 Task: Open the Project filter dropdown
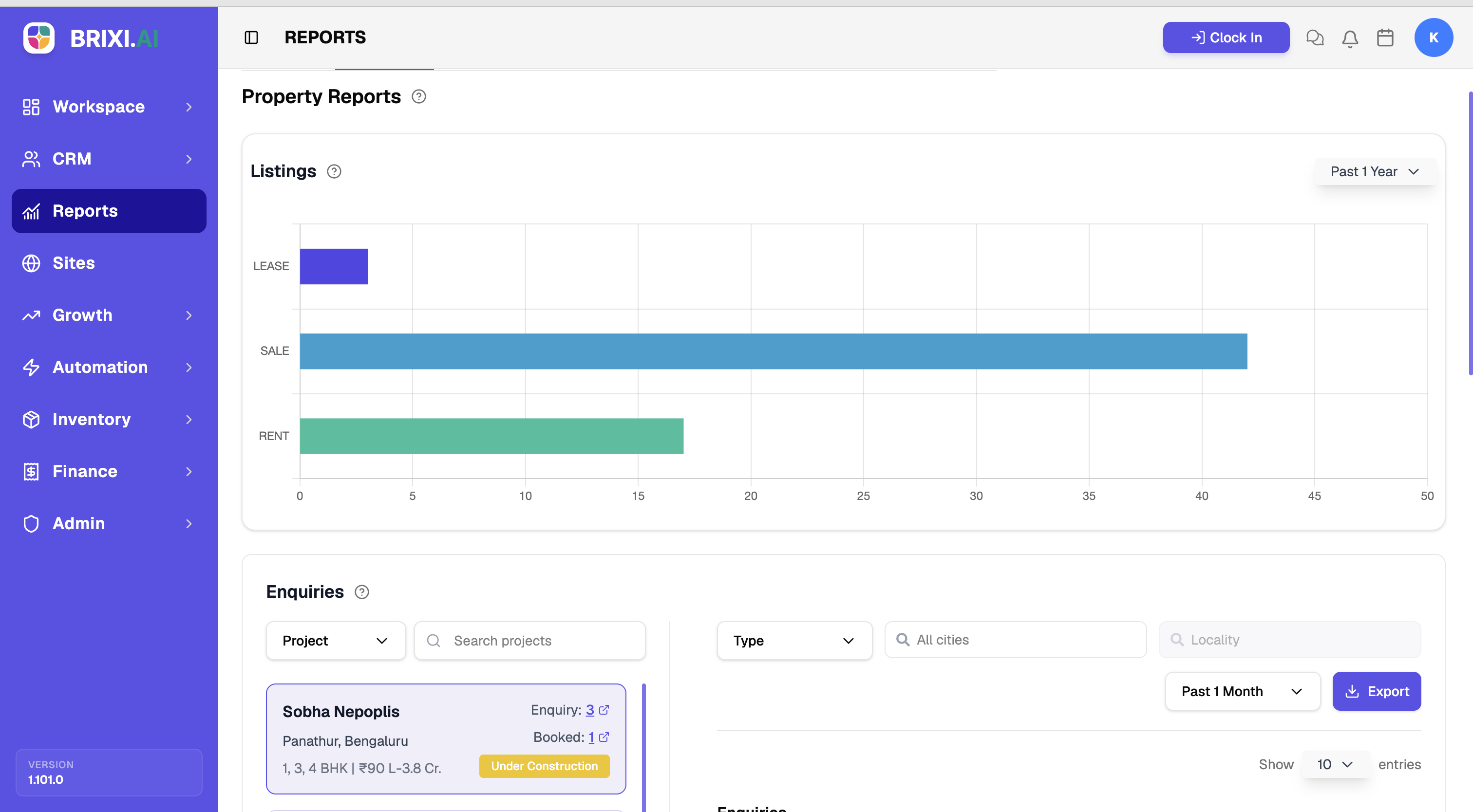pyautogui.click(x=336, y=641)
